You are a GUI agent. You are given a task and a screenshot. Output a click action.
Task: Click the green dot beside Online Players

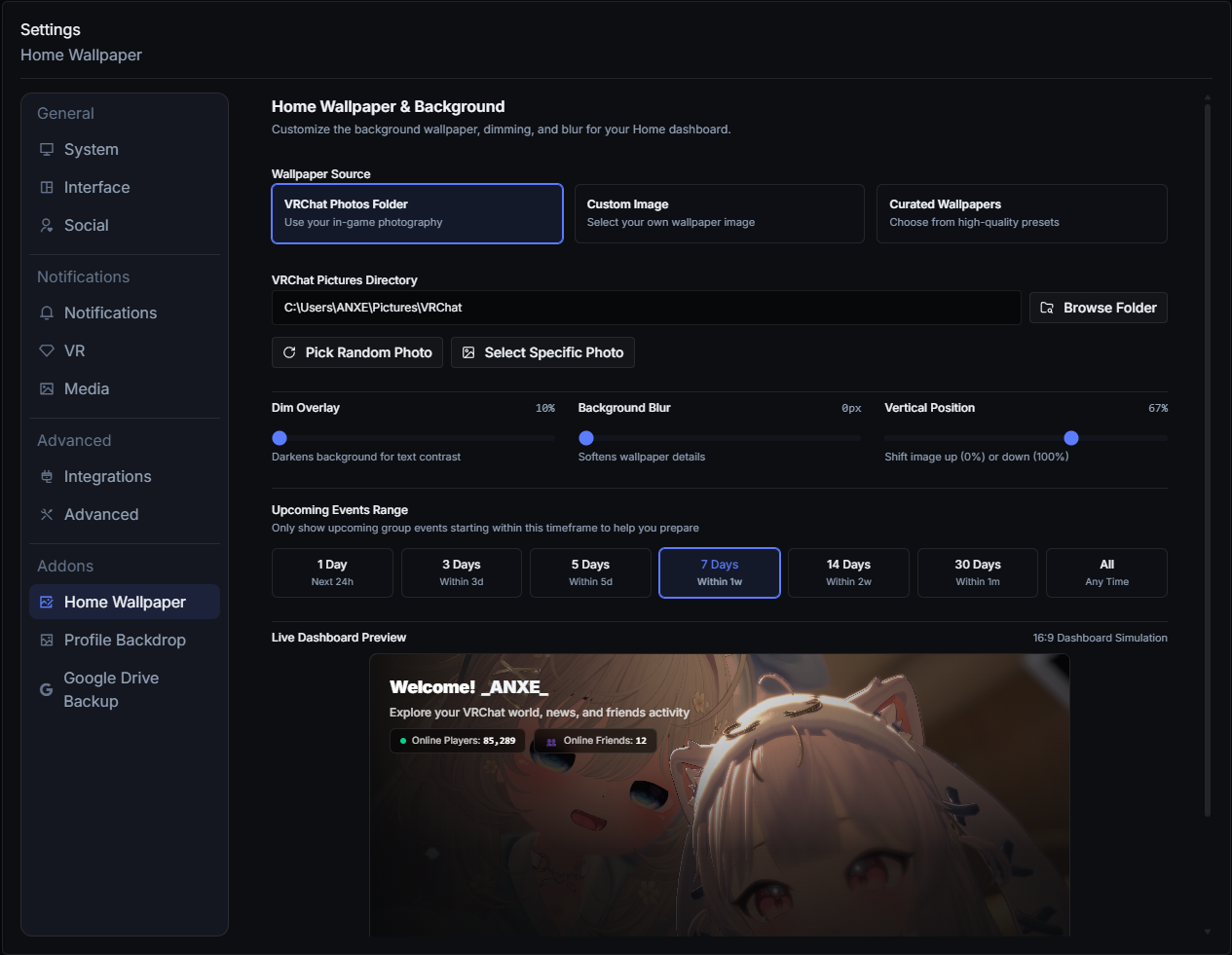[402, 741]
